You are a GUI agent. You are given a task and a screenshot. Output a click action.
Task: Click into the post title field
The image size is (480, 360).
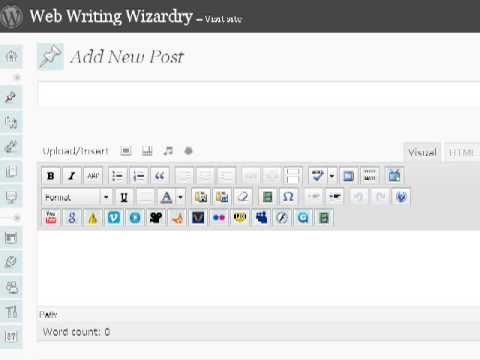click(x=259, y=94)
